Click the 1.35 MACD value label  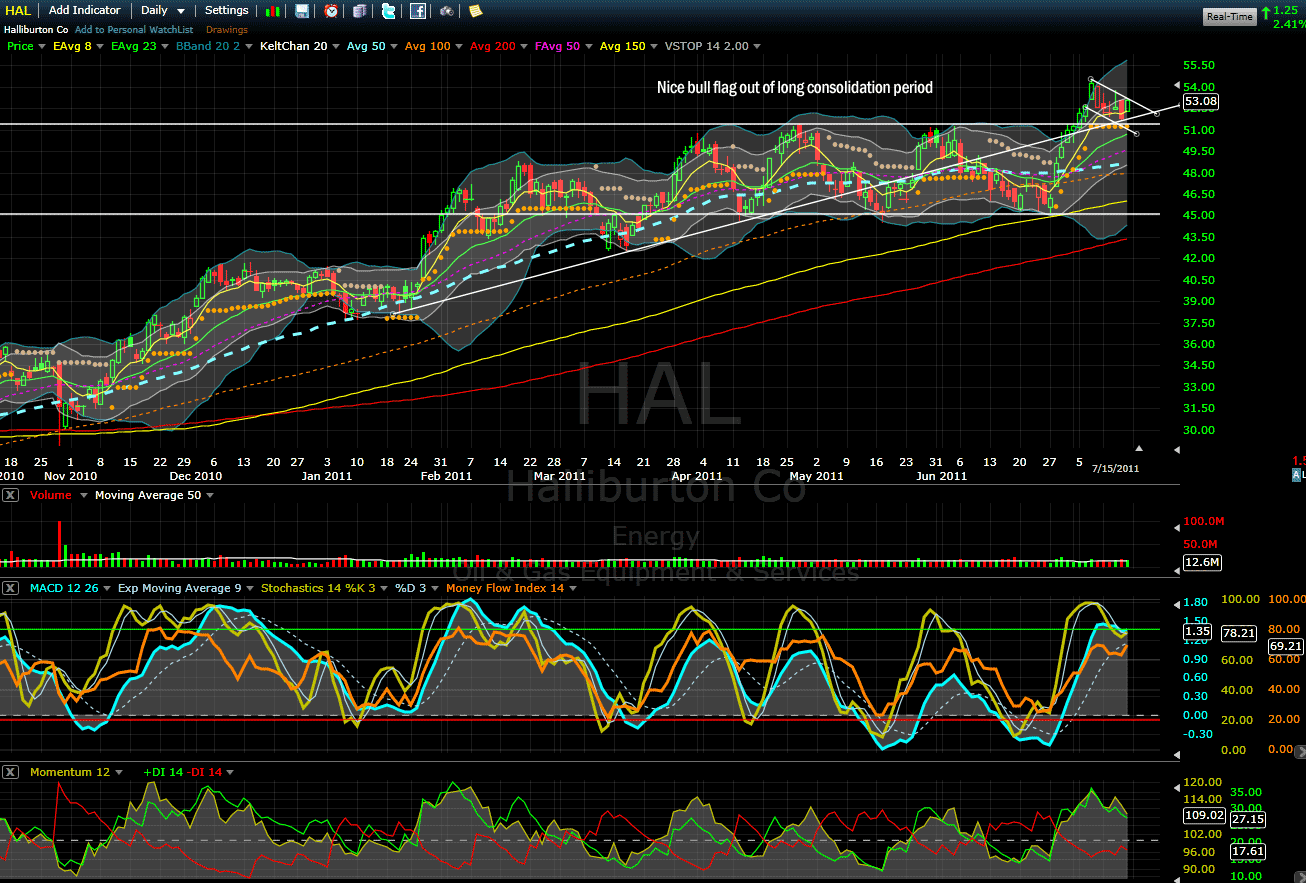(1197, 632)
